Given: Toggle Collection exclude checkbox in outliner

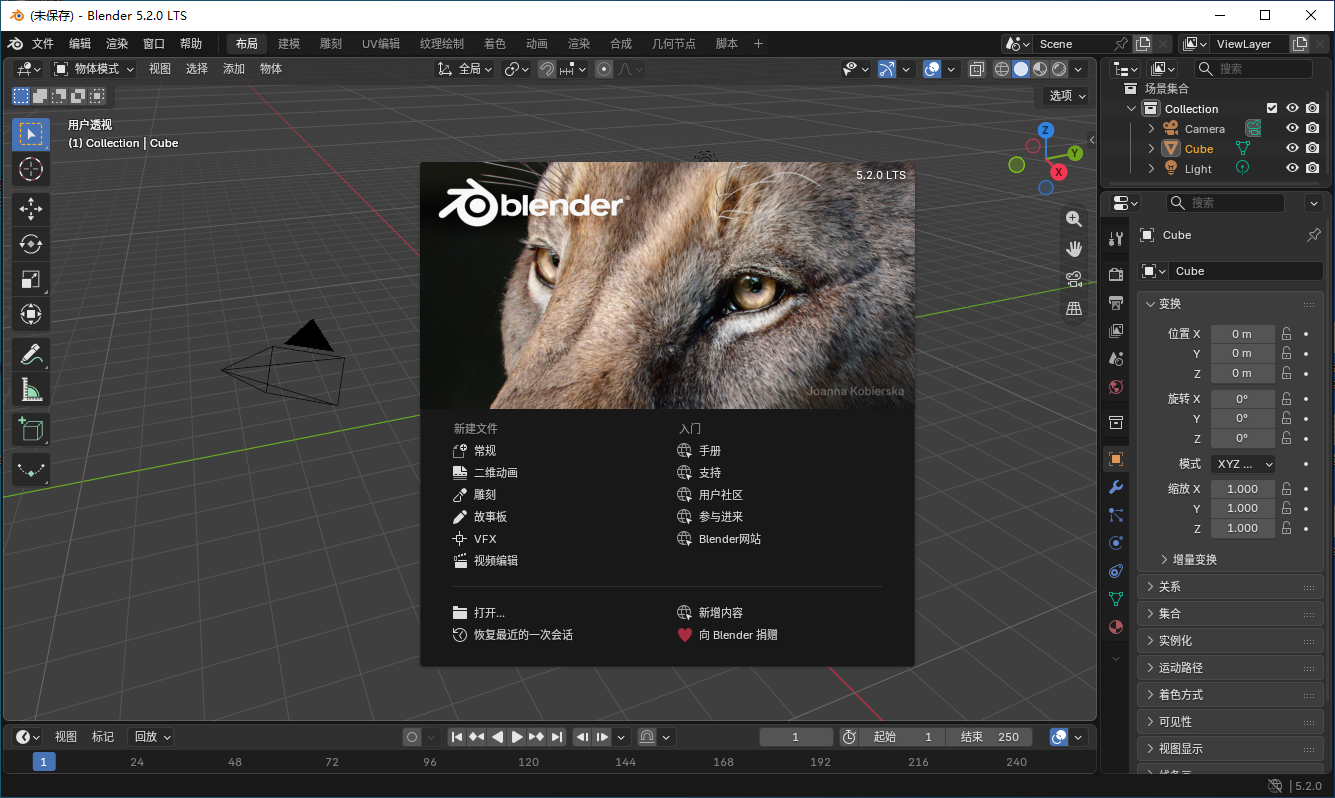Looking at the screenshot, I should tap(1272, 108).
